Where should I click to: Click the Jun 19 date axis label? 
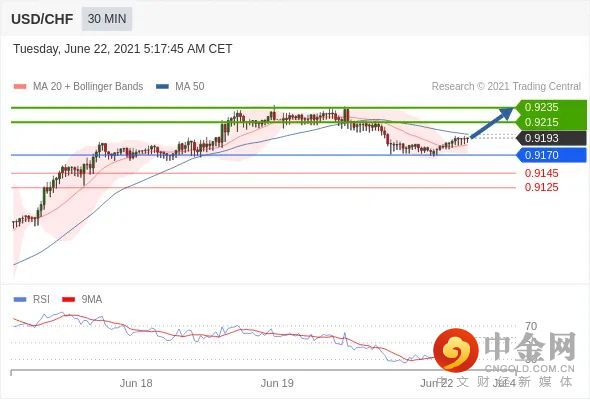click(277, 383)
